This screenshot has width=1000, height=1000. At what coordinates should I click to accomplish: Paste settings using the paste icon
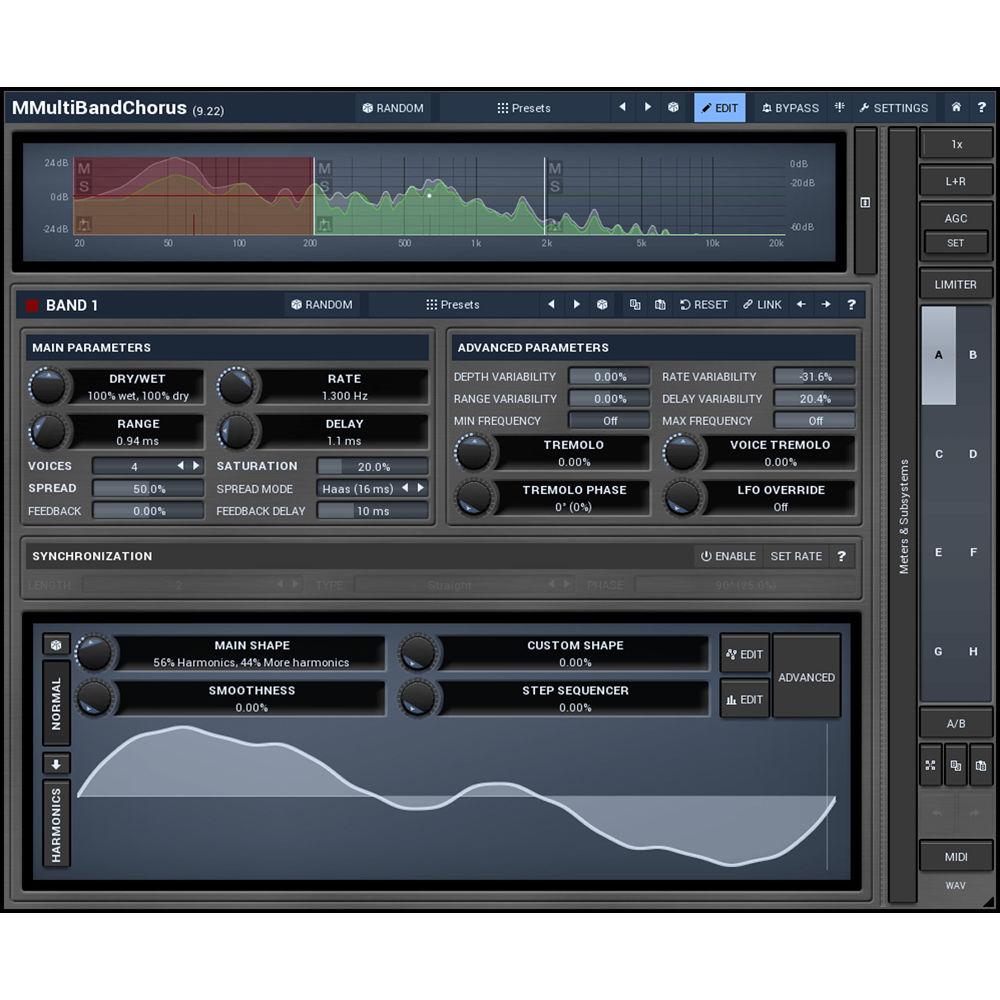coord(658,304)
